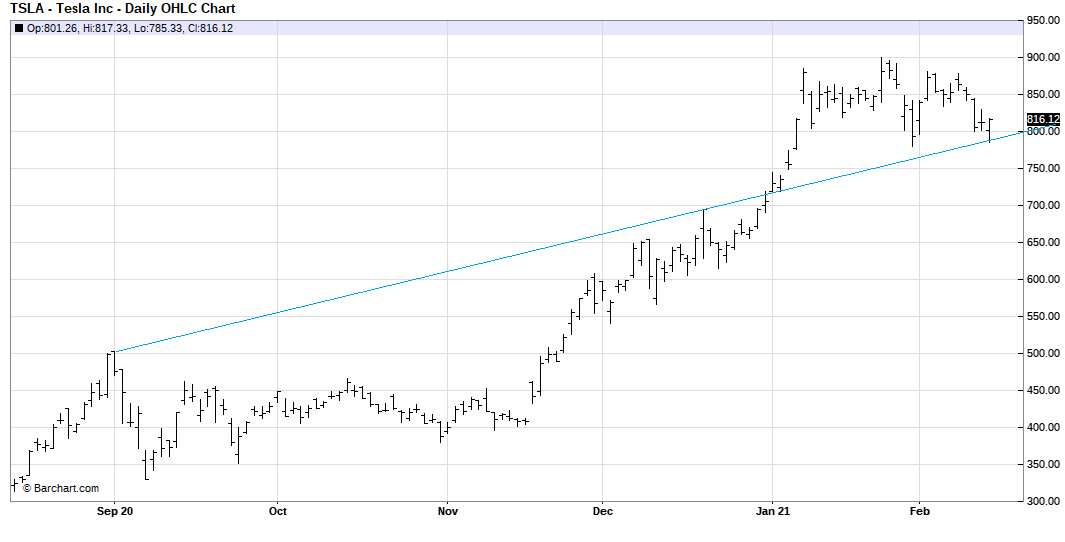Click the 550.00 price axis label

[1044, 317]
